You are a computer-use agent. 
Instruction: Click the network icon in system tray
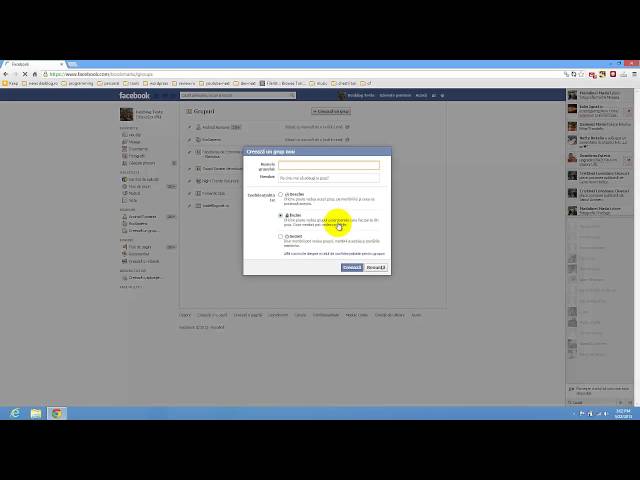599,414
